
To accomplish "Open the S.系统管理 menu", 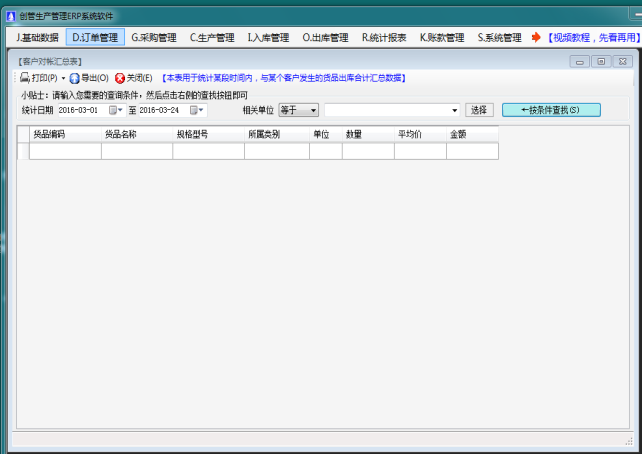I will coord(499,38).
